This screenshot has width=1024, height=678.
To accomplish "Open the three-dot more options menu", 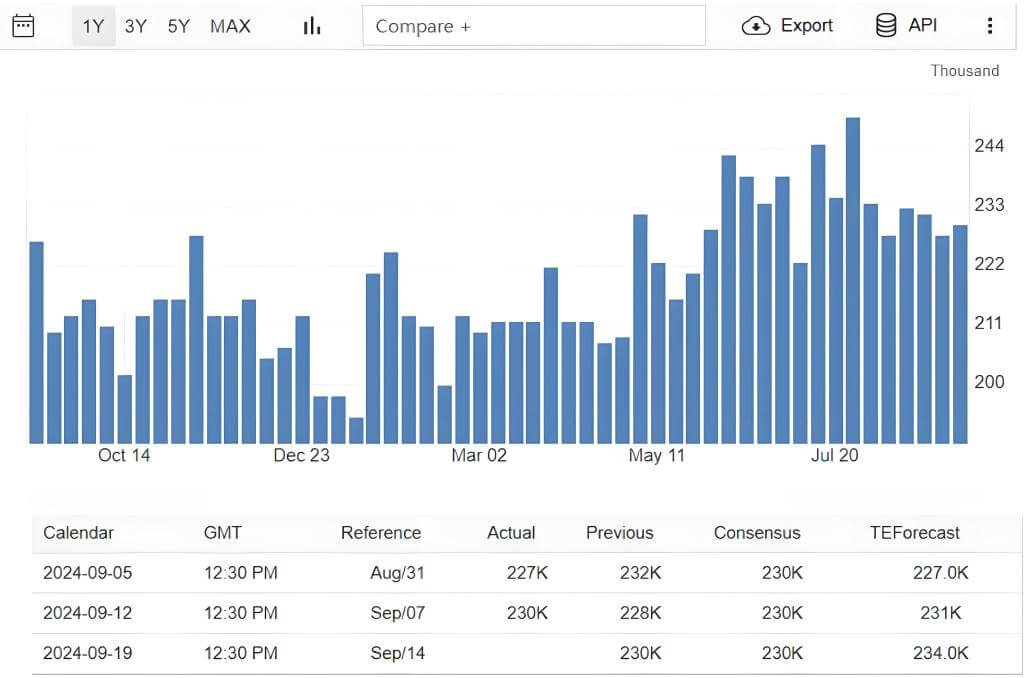I will (x=990, y=26).
